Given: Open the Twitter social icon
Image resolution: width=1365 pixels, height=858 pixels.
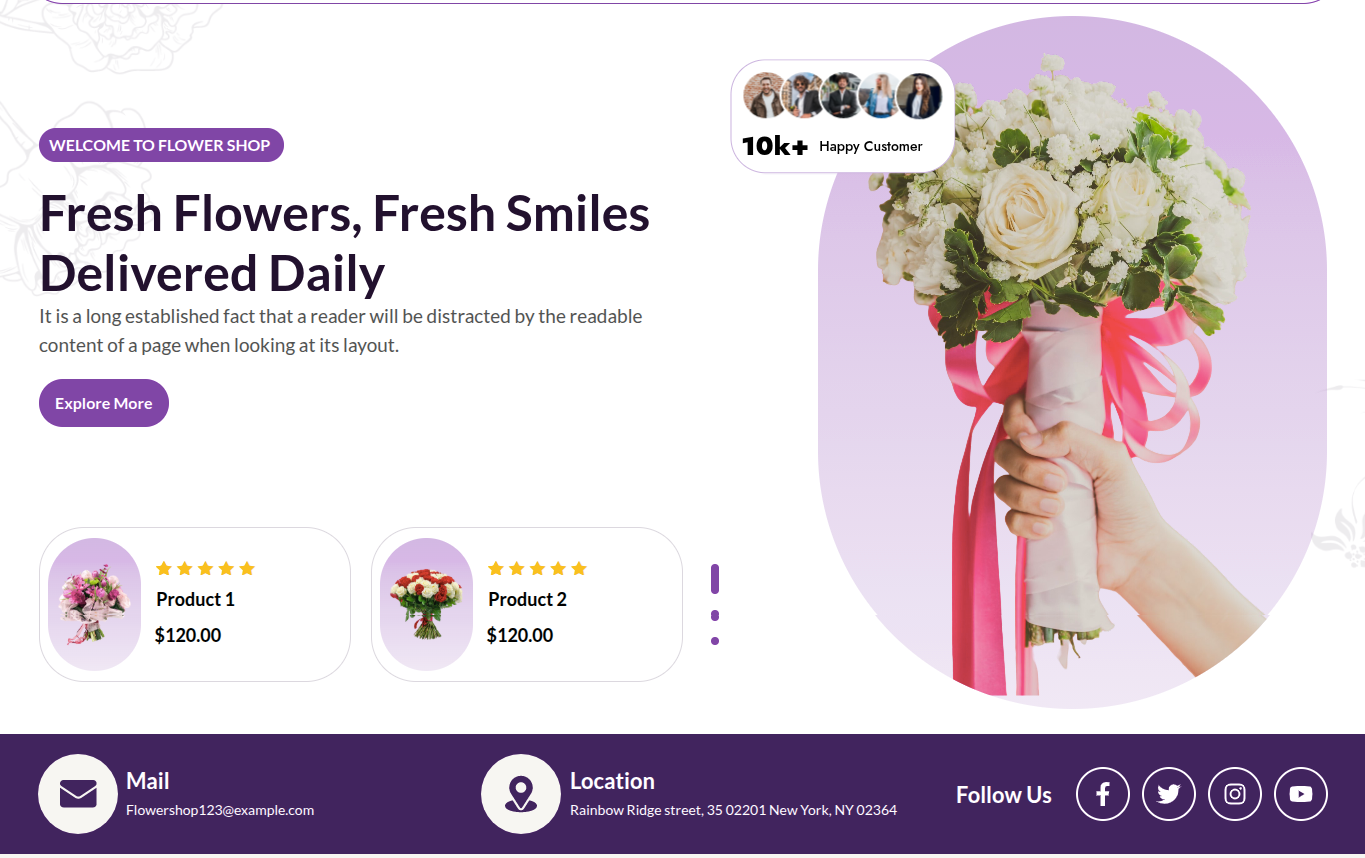Looking at the screenshot, I should coord(1169,794).
